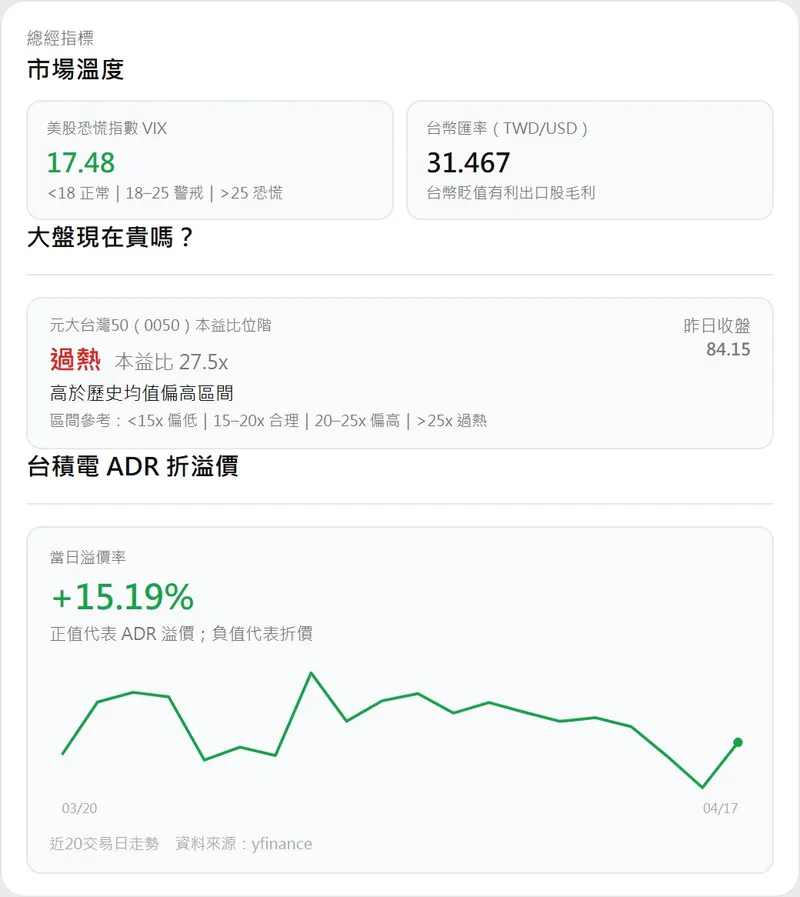Click the latest data point dot on chart
This screenshot has width=800, height=897.
[738, 742]
